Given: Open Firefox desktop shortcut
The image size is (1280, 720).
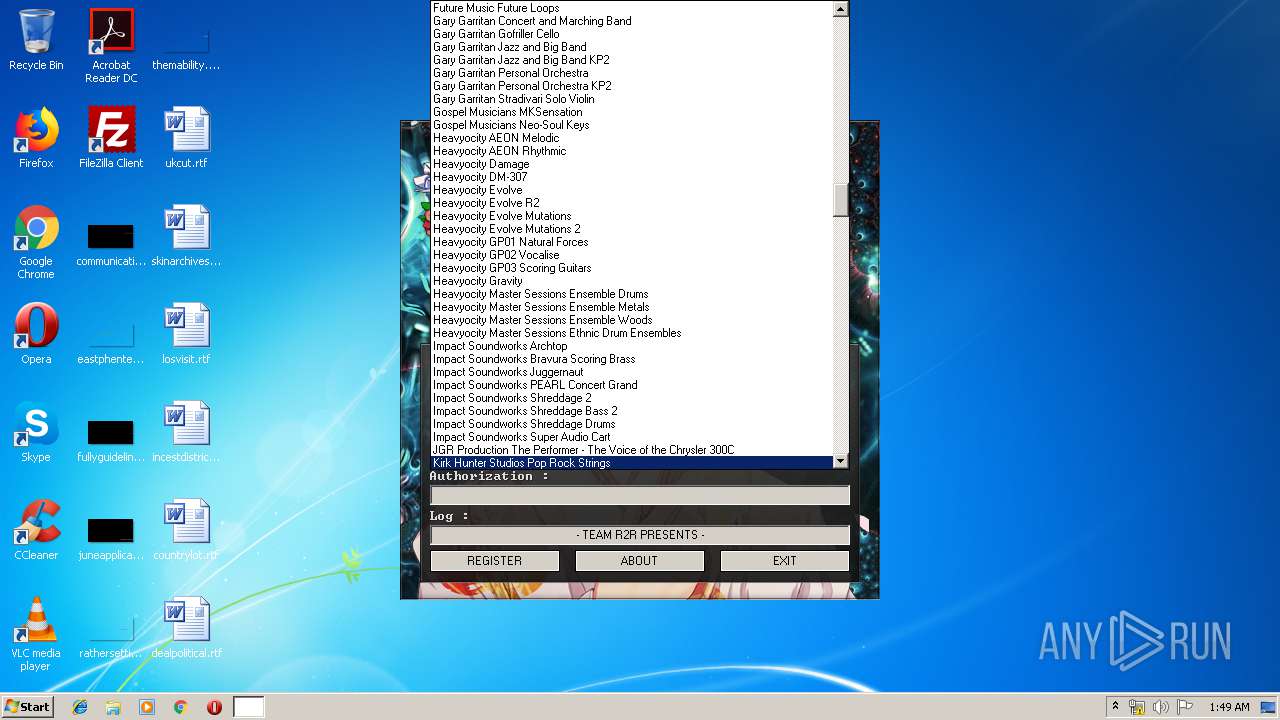Looking at the screenshot, I should pyautogui.click(x=36, y=138).
